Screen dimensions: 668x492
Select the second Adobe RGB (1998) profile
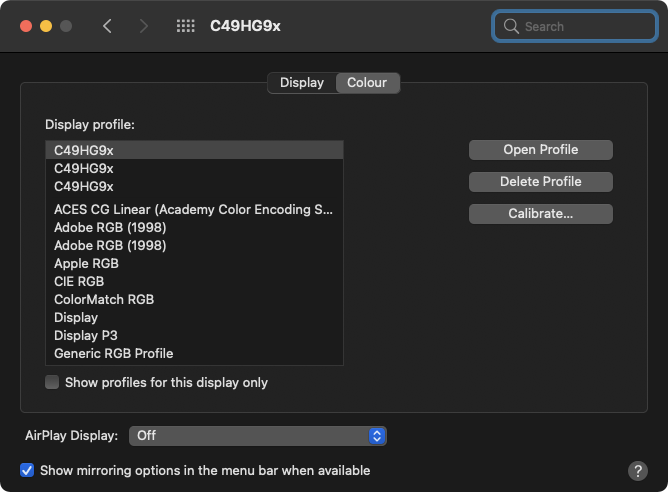(x=194, y=245)
